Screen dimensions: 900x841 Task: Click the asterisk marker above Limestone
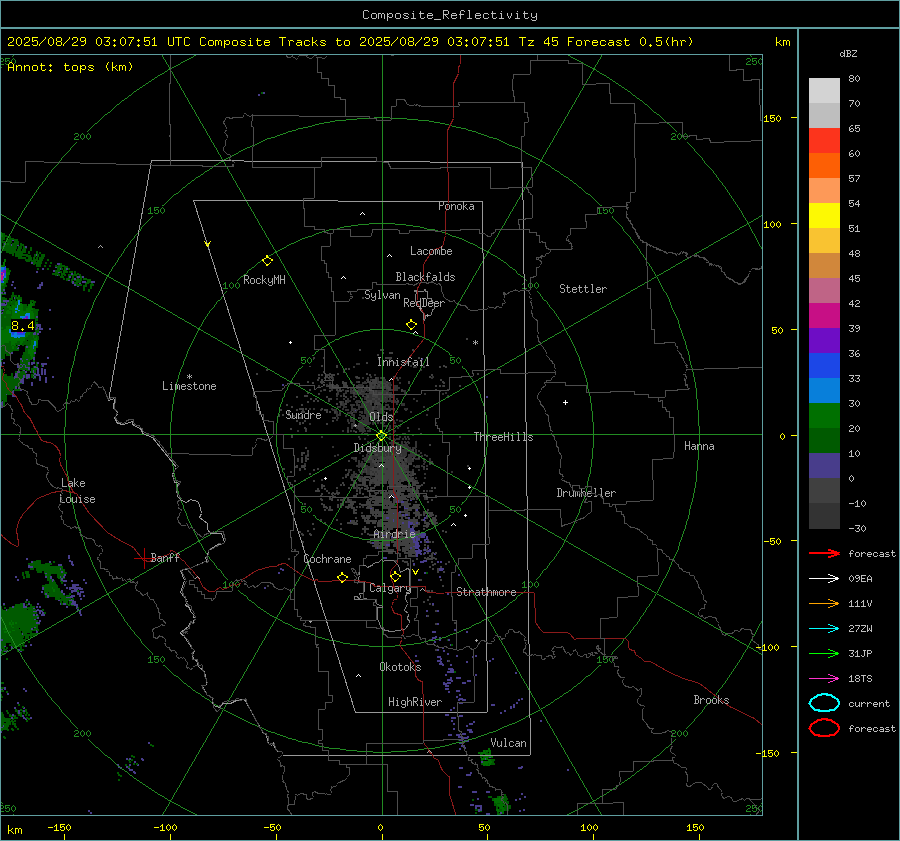pyautogui.click(x=189, y=377)
